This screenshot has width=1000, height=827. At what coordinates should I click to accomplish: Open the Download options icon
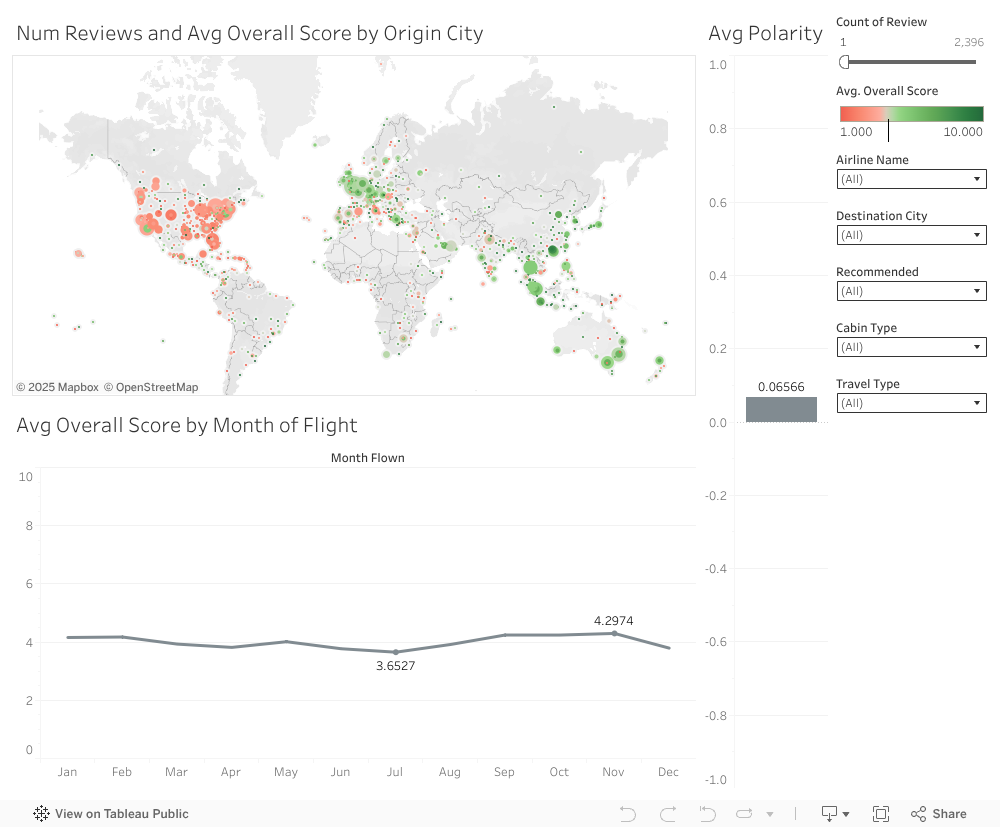(x=835, y=814)
